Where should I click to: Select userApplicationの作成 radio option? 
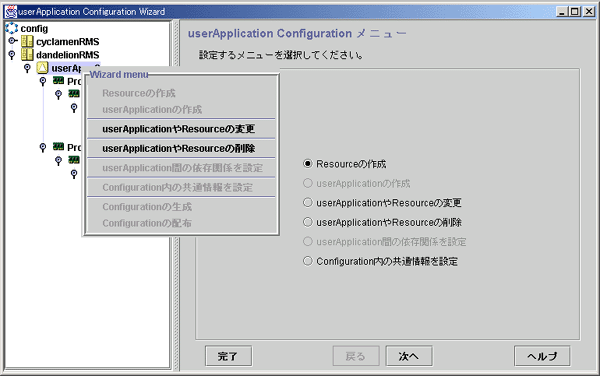308,183
